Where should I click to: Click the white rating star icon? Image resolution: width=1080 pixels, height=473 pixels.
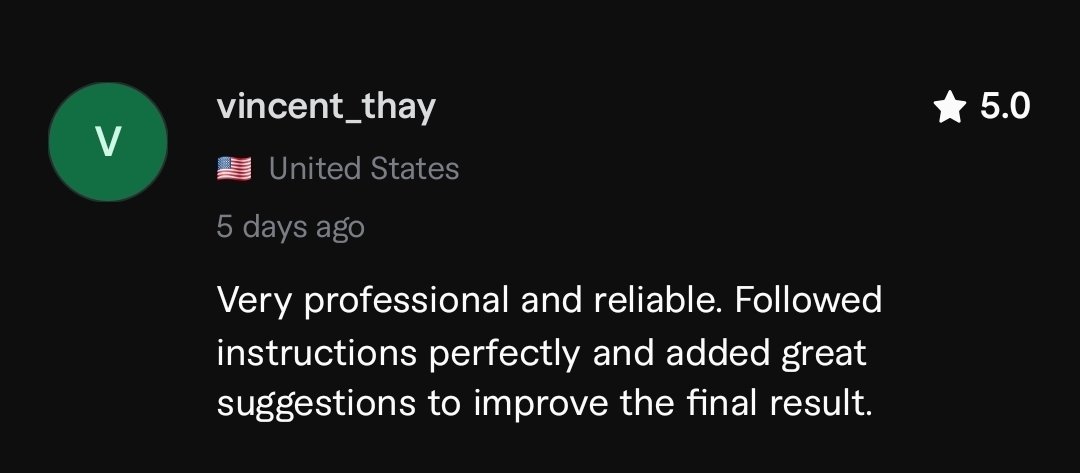pyautogui.click(x=947, y=107)
